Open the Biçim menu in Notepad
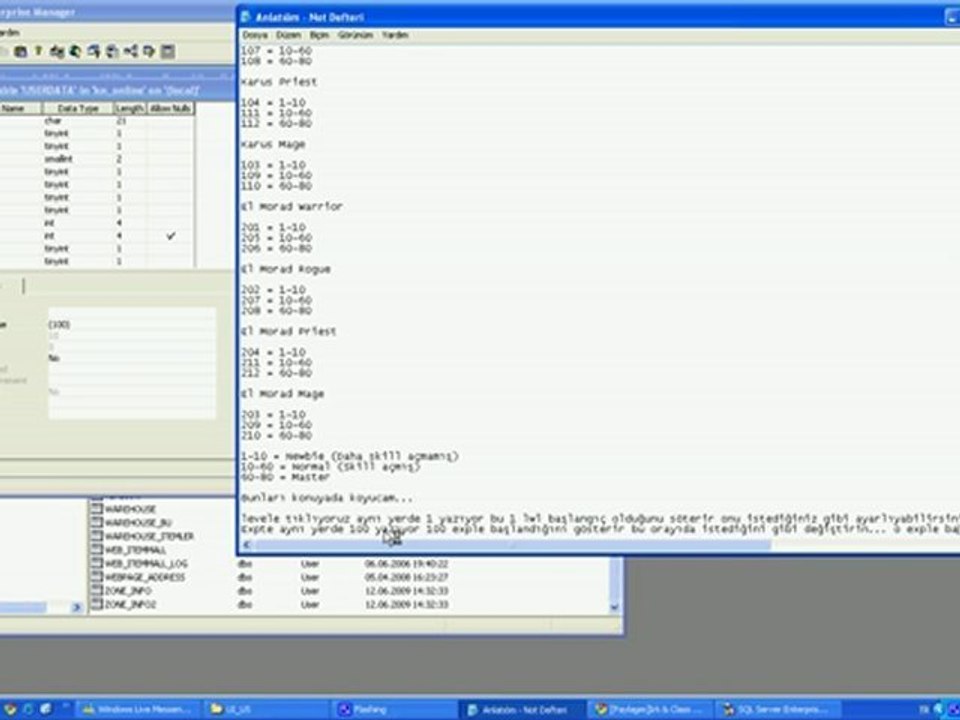This screenshot has width=960, height=720. 319,35
